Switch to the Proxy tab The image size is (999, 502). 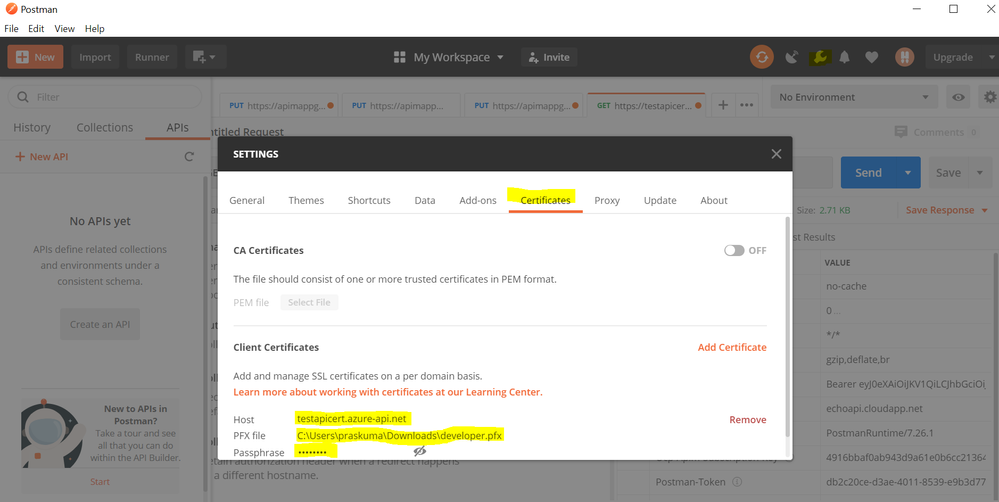click(607, 200)
